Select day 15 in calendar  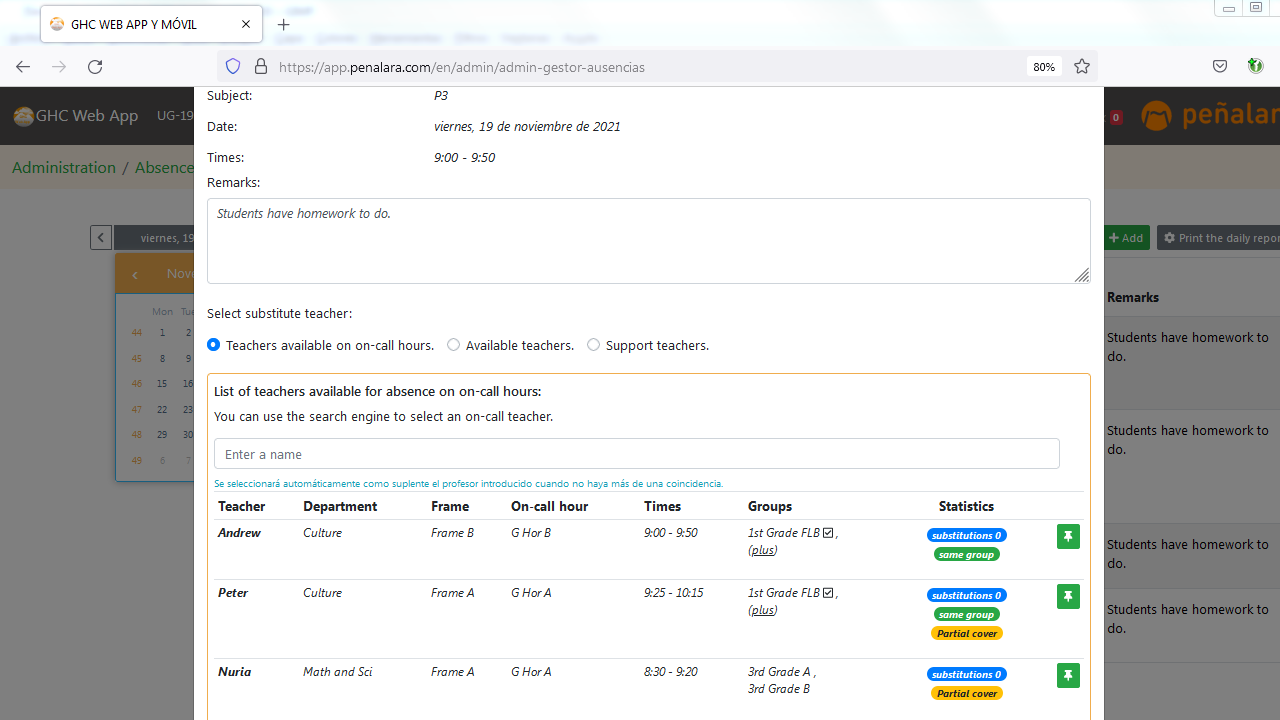tap(162, 384)
